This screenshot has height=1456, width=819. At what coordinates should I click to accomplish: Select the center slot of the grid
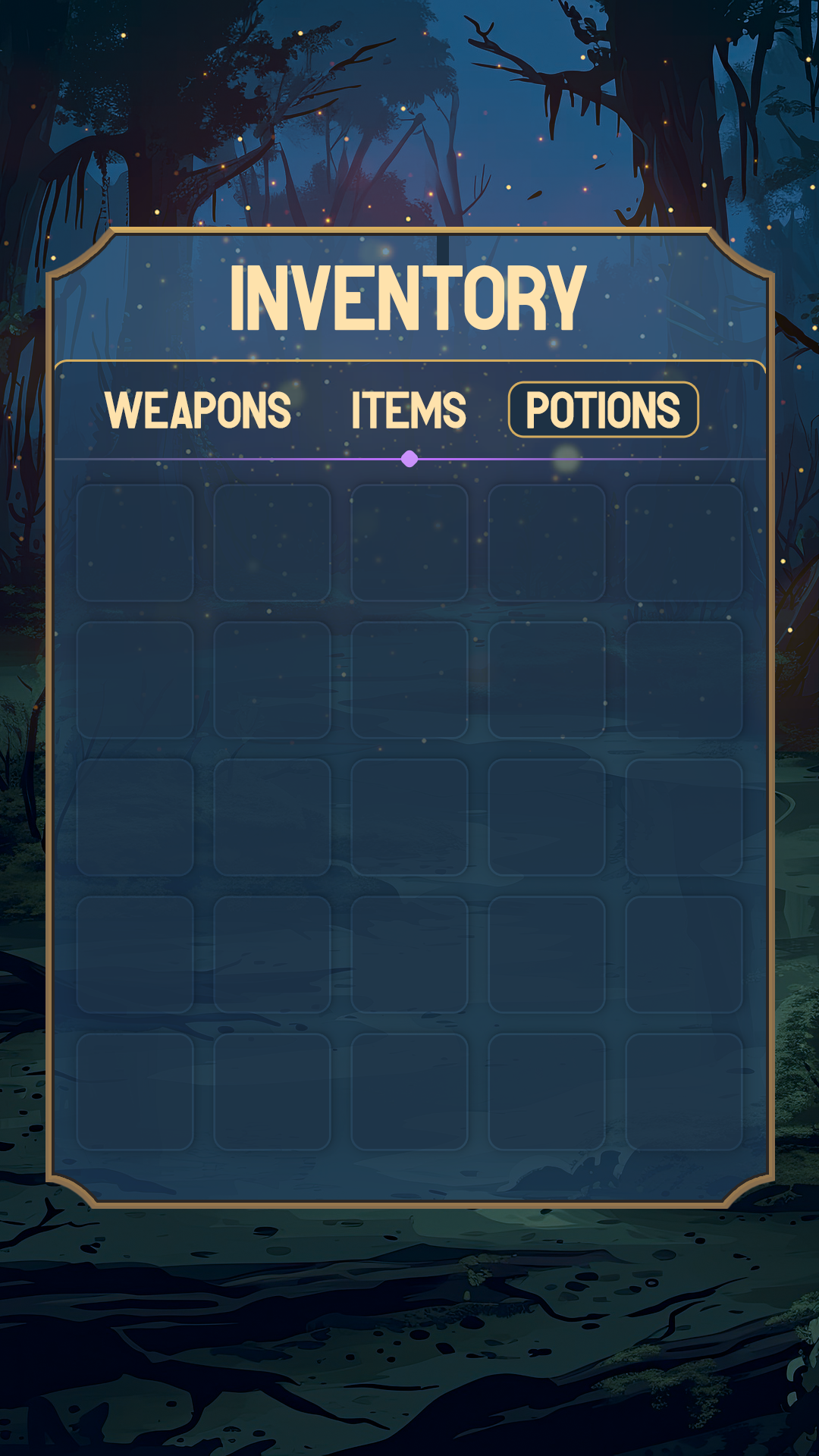point(409,817)
